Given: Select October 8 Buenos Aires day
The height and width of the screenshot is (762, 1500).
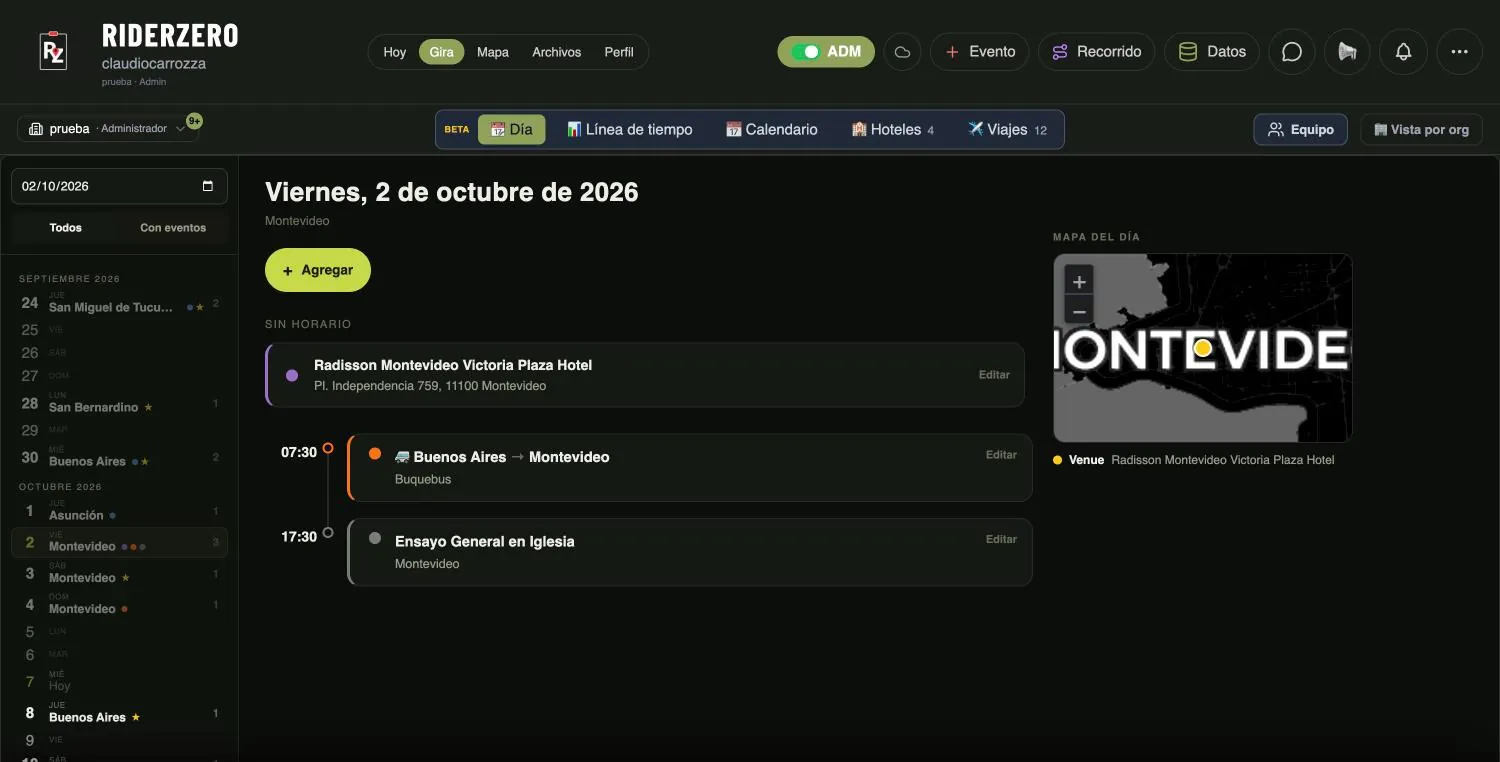Looking at the screenshot, I should (119, 713).
